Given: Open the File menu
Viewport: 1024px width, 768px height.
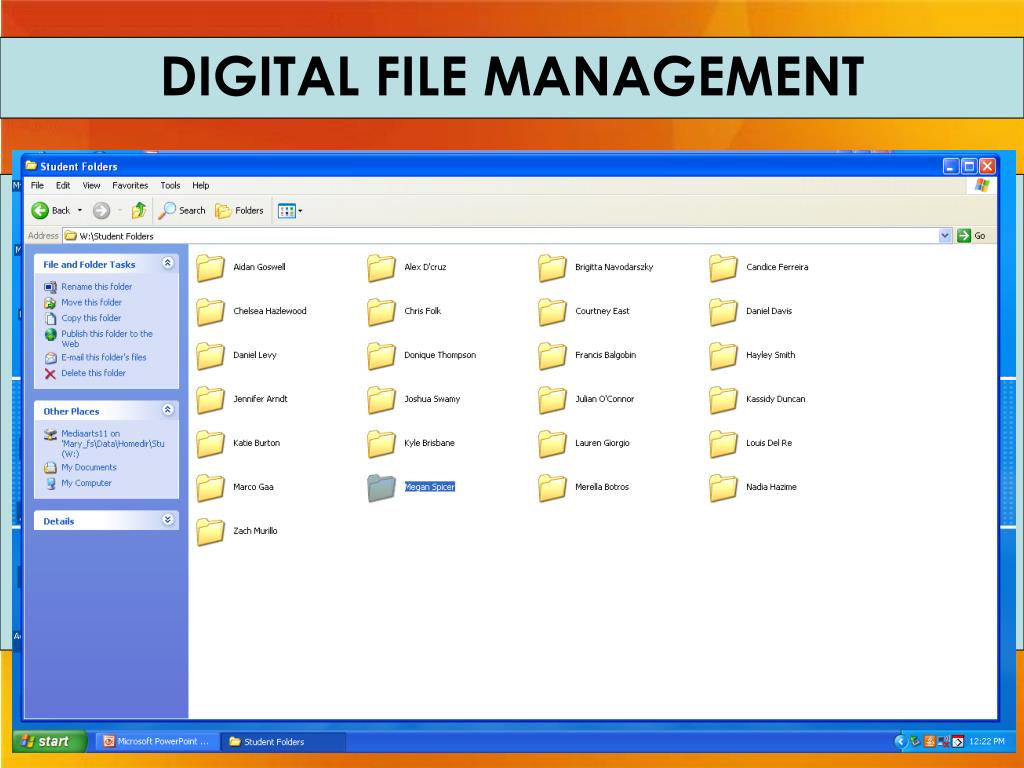Looking at the screenshot, I should tap(37, 185).
